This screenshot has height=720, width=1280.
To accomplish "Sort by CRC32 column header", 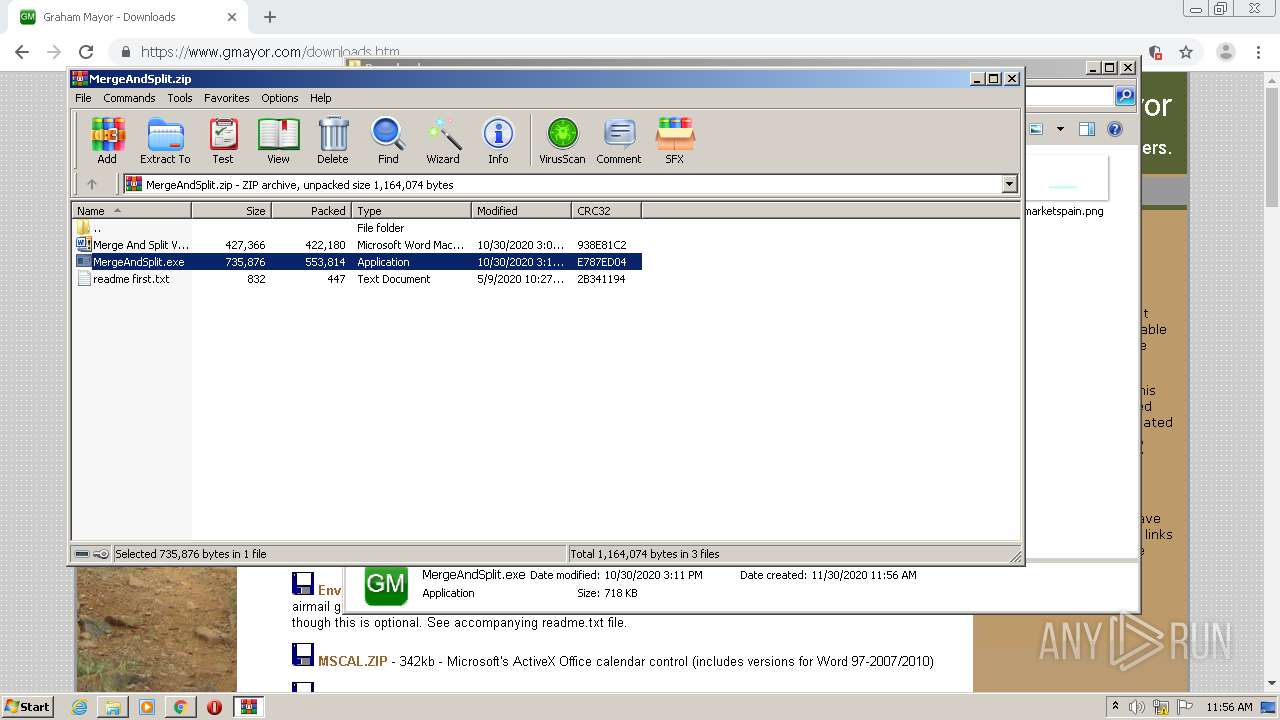I will [x=606, y=211].
